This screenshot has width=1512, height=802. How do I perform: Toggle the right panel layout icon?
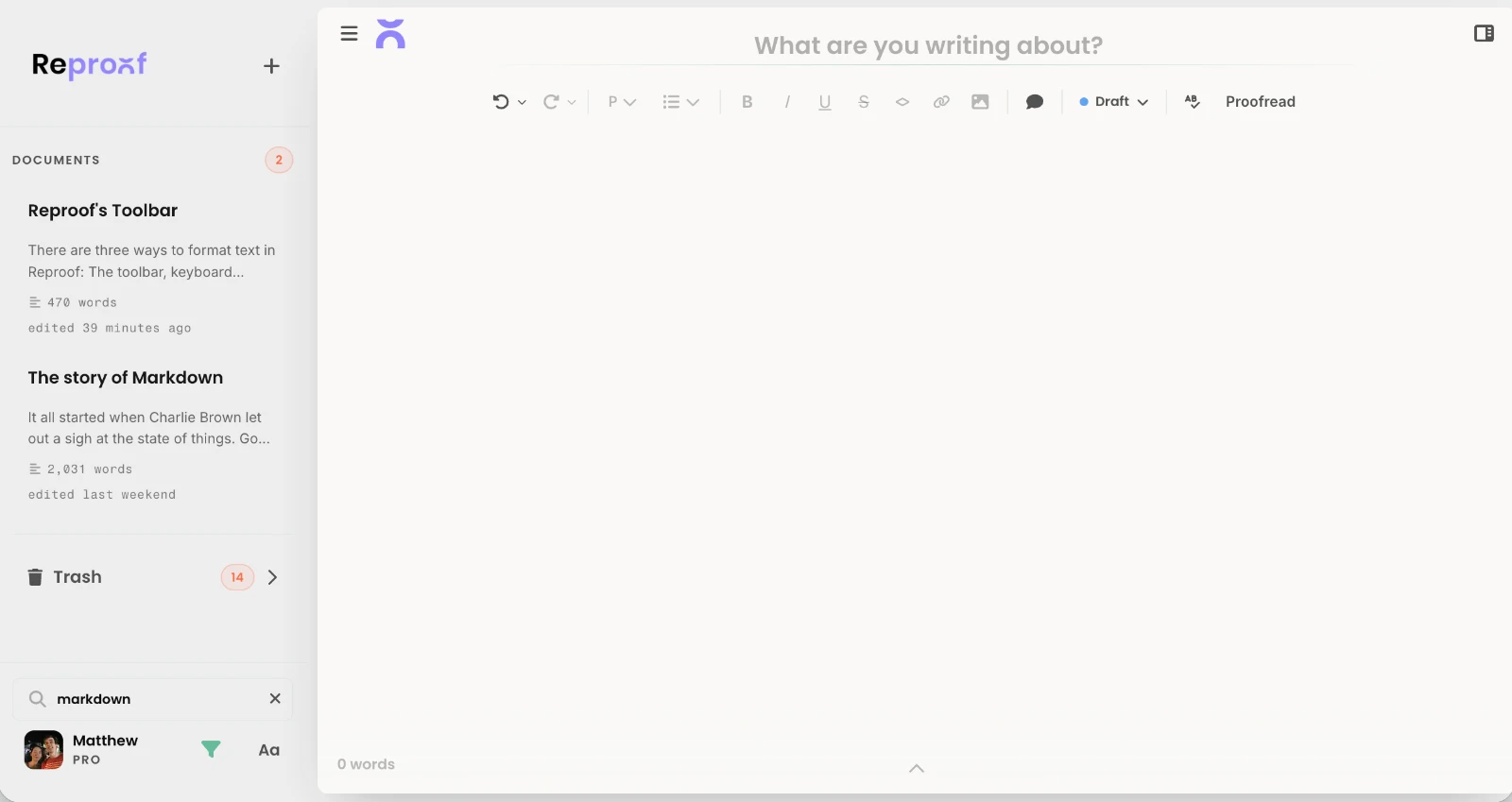1484,33
